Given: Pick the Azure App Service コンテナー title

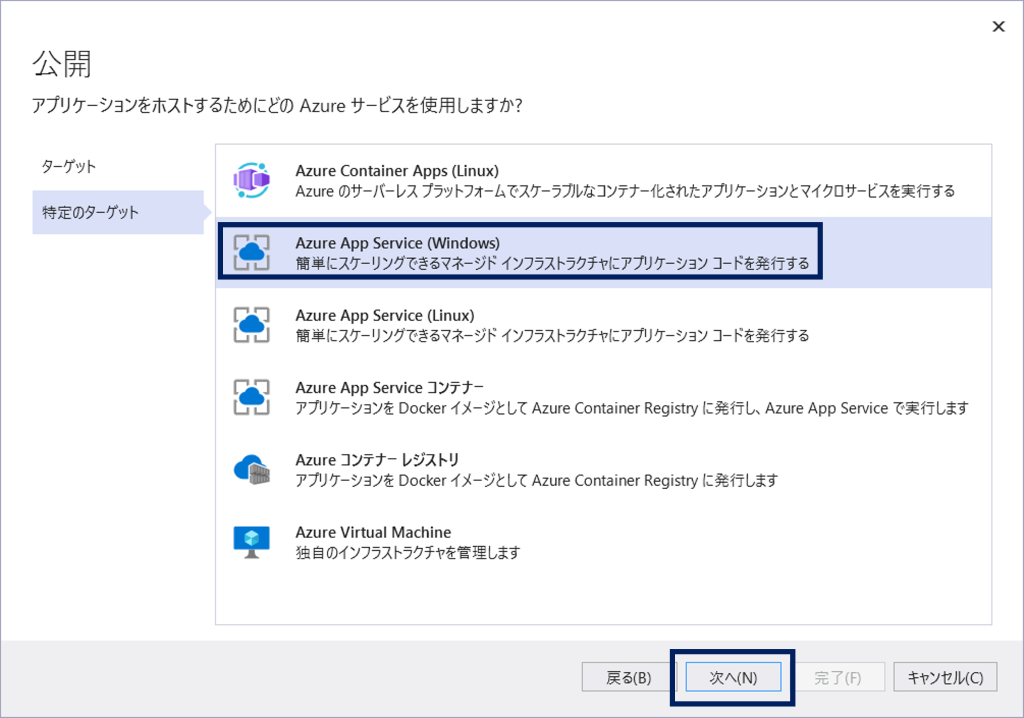Looking at the screenshot, I should coord(389,387).
